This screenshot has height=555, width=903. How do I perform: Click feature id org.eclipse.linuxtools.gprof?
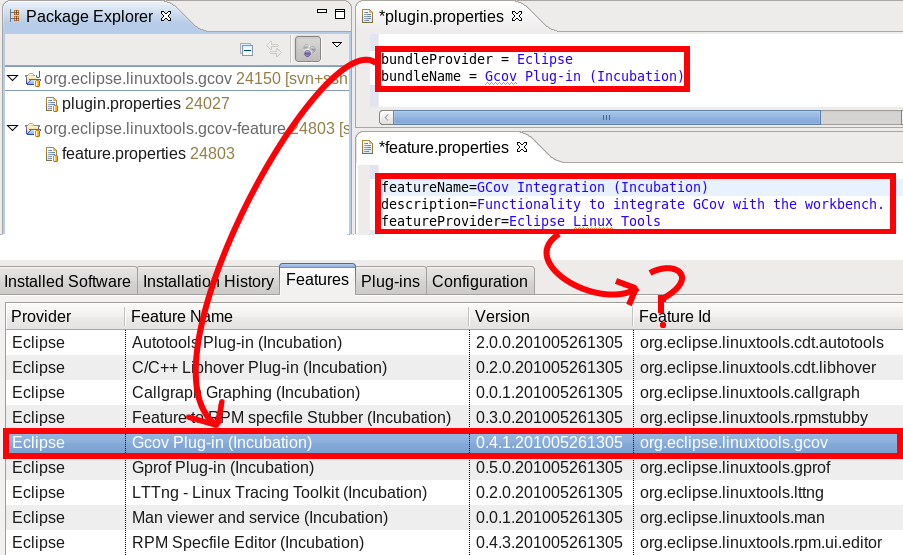click(735, 467)
